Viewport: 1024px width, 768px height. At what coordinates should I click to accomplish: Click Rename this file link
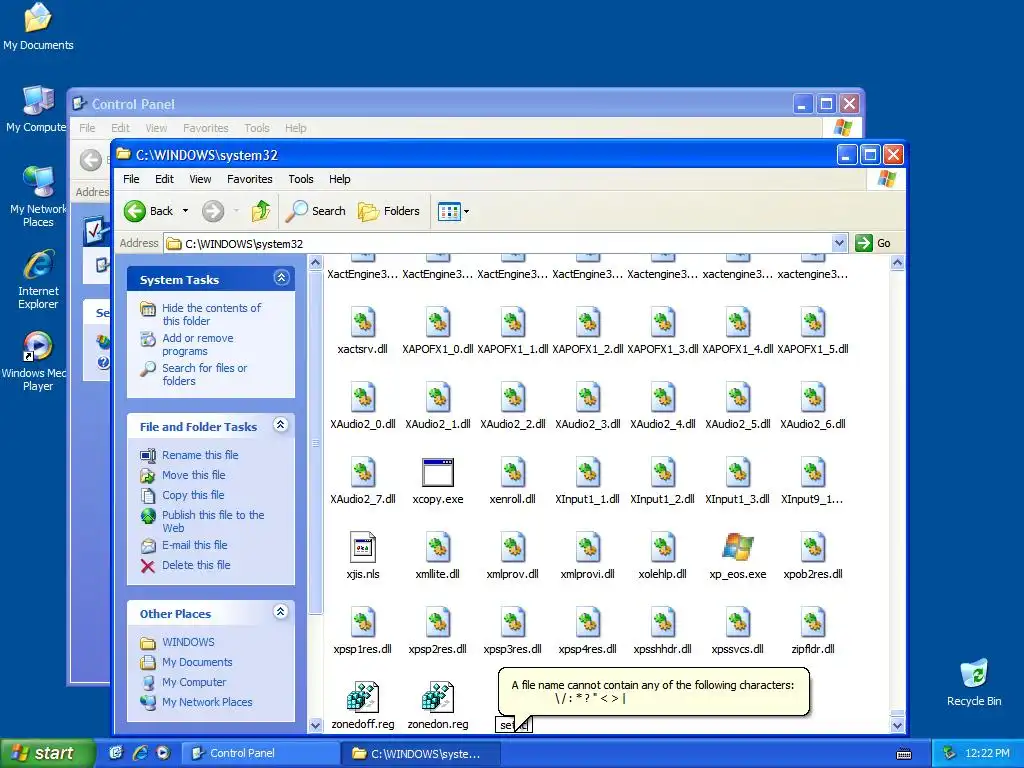point(200,455)
